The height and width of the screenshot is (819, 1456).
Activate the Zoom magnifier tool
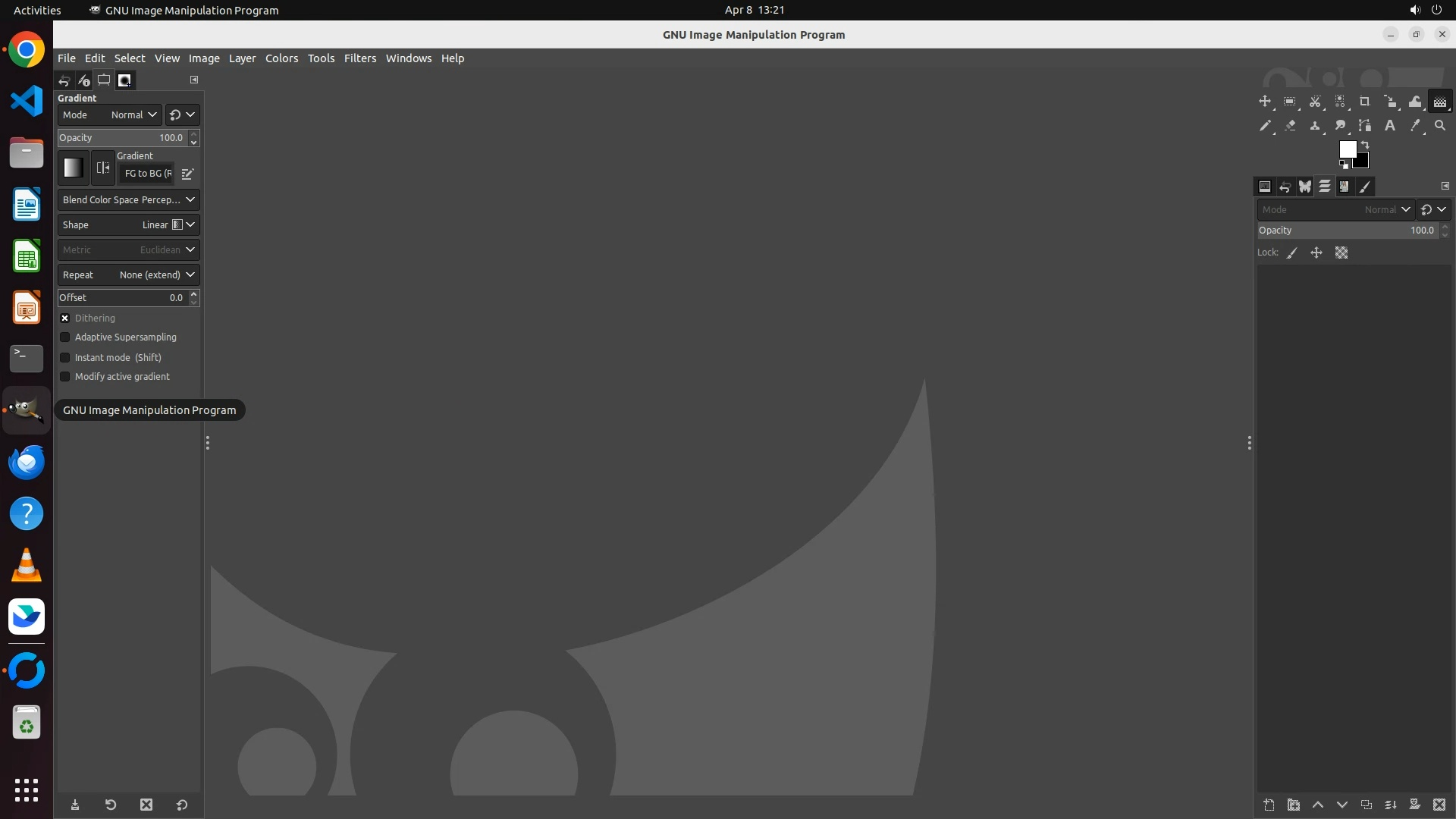1440,126
